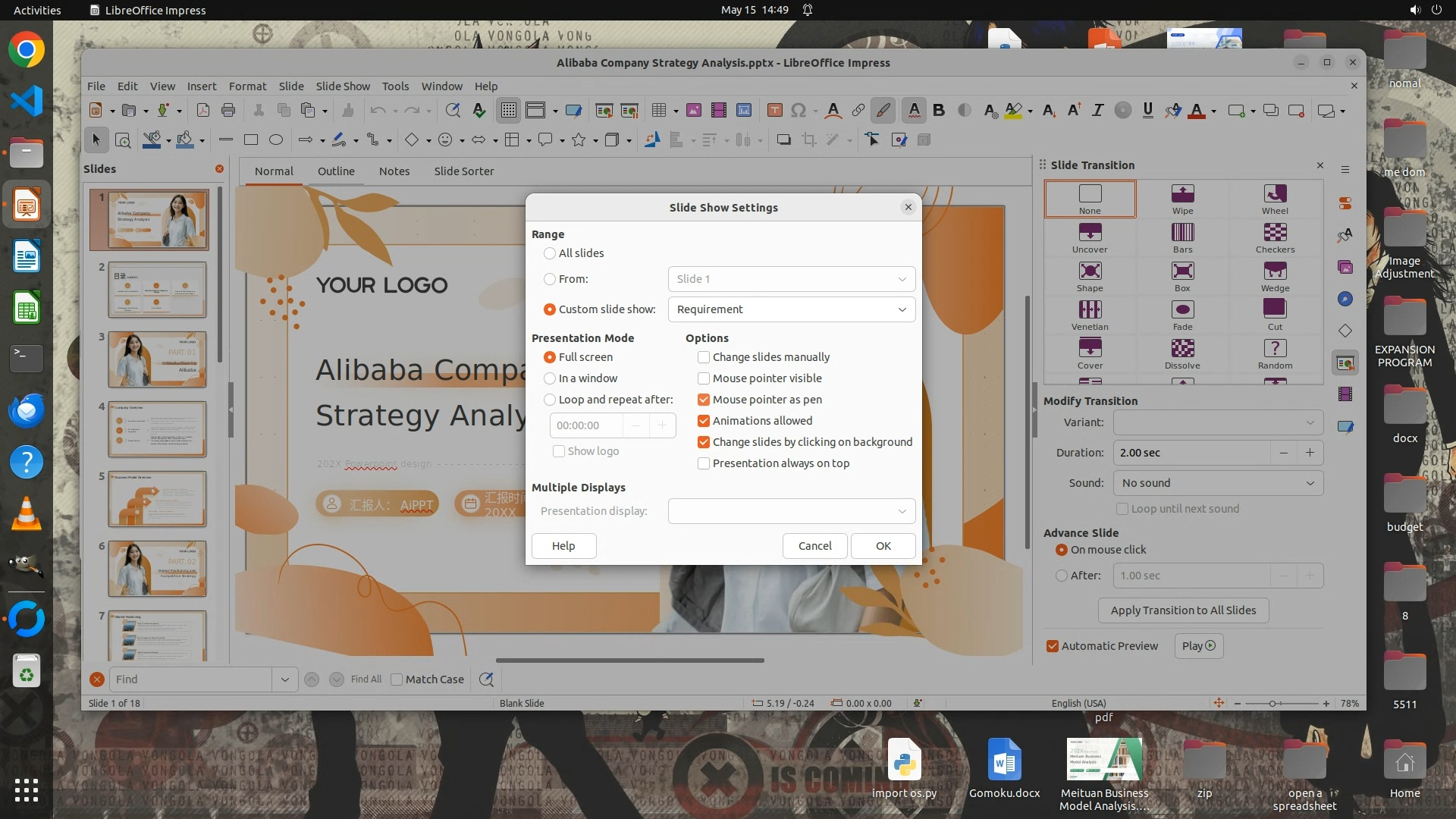Screen dimensions: 1456x819
Task: Open Thunderbird from the dock
Action: [27, 410]
